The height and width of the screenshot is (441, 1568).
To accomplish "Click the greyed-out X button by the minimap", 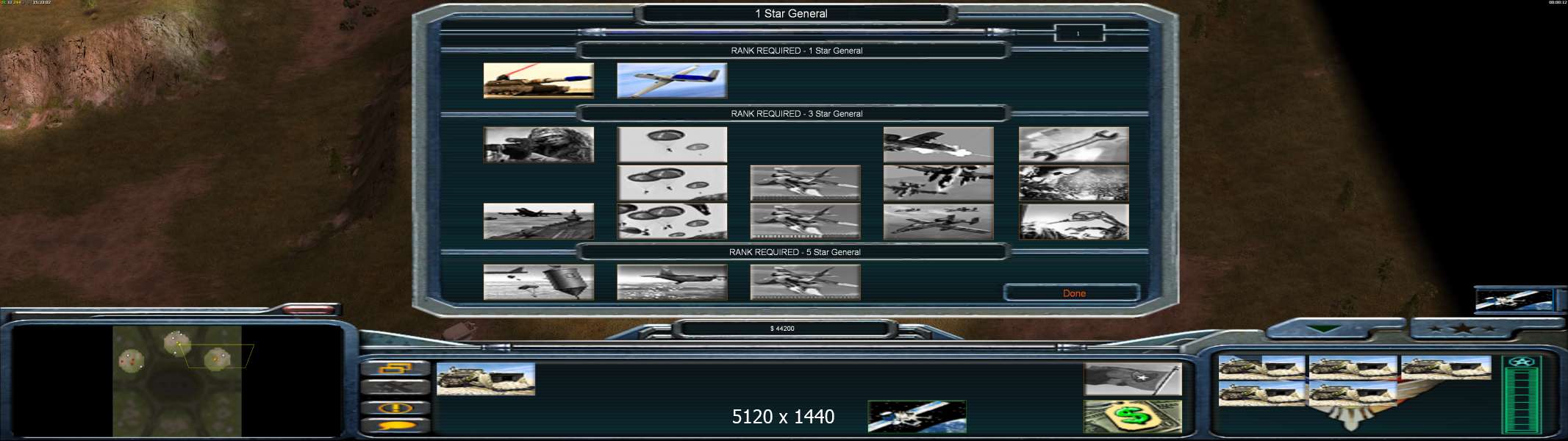I will [x=395, y=387].
